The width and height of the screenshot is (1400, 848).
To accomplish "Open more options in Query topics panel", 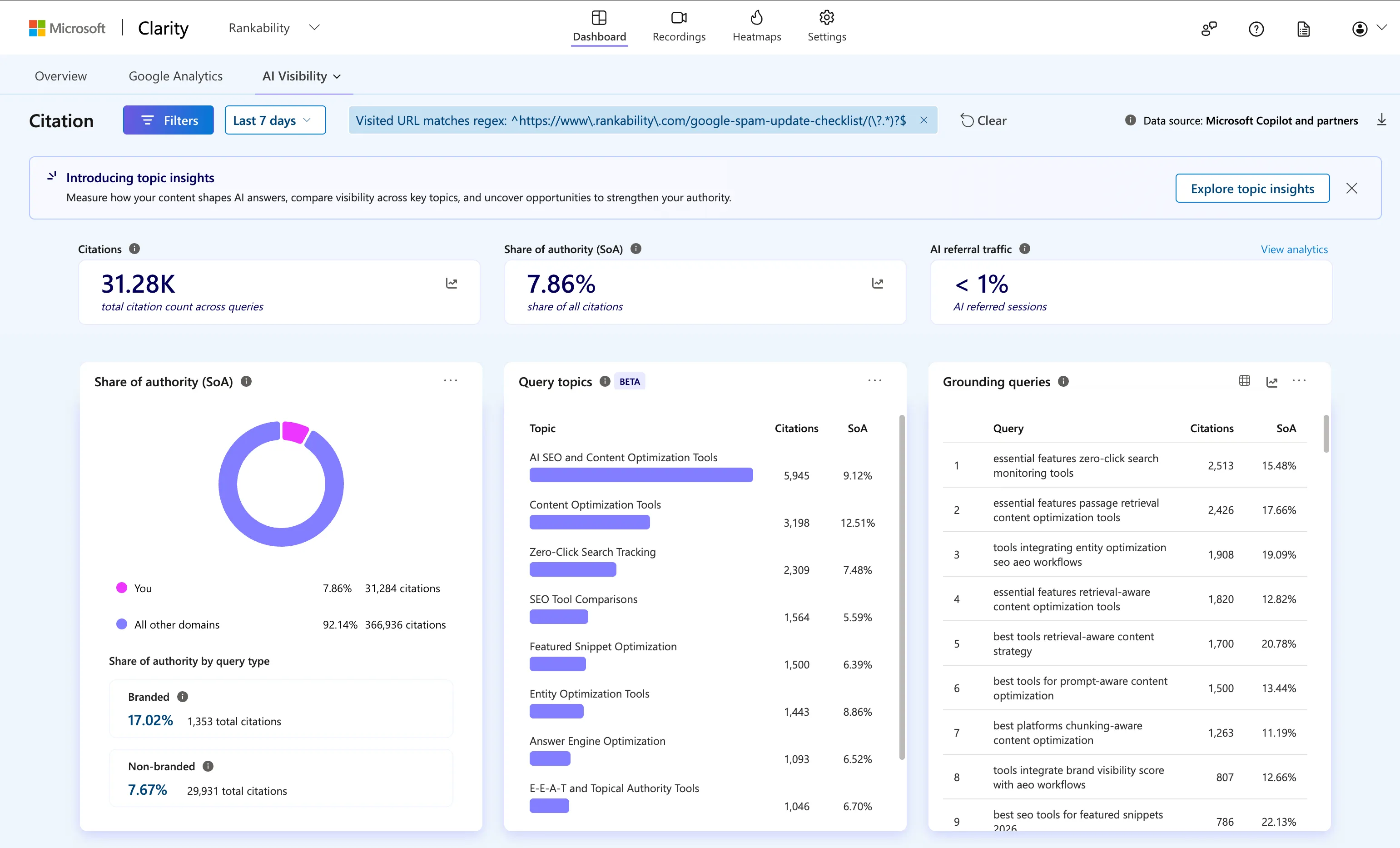I will point(875,381).
